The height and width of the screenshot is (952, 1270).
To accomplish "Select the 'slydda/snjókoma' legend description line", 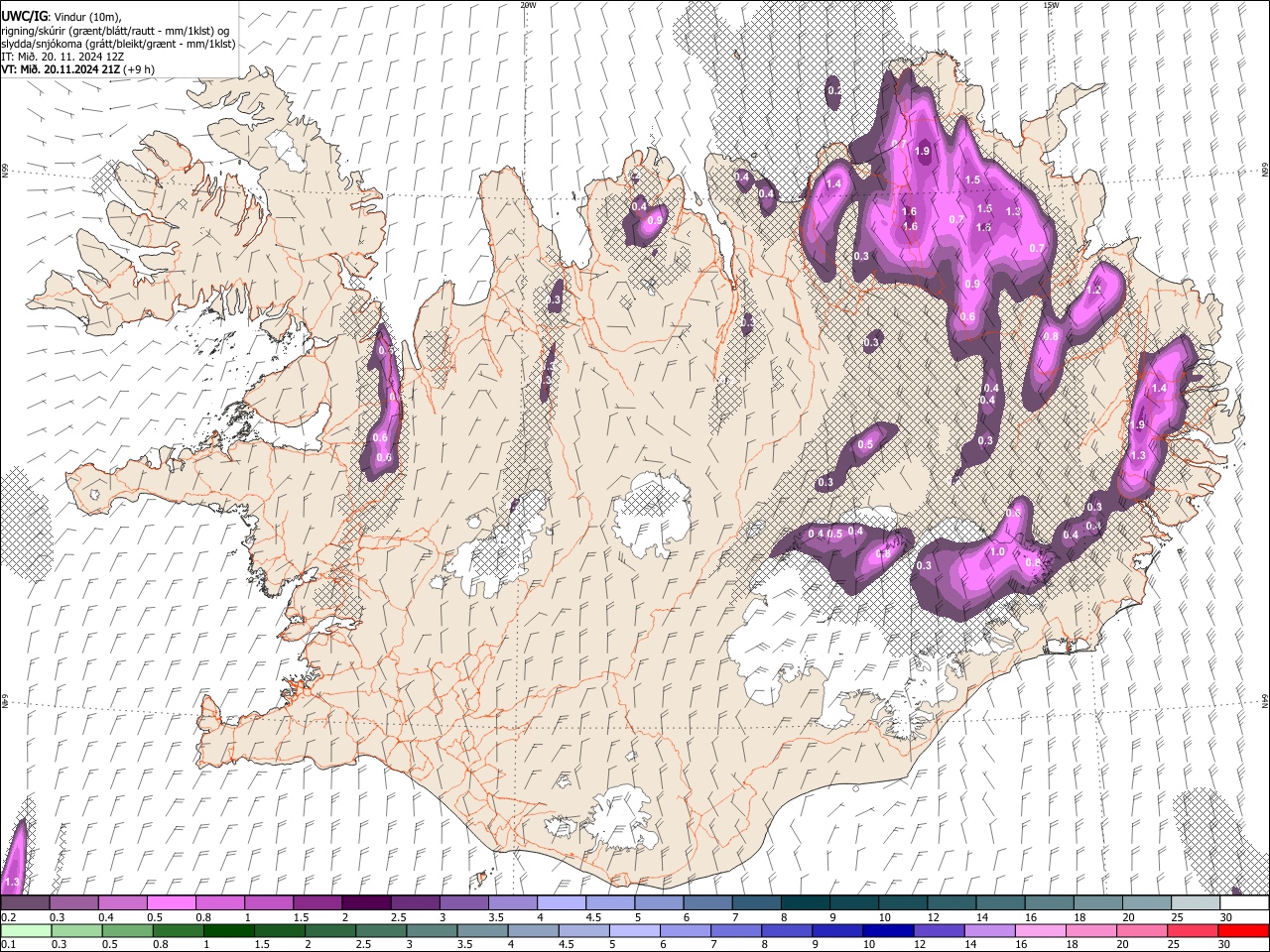I will pos(118,45).
